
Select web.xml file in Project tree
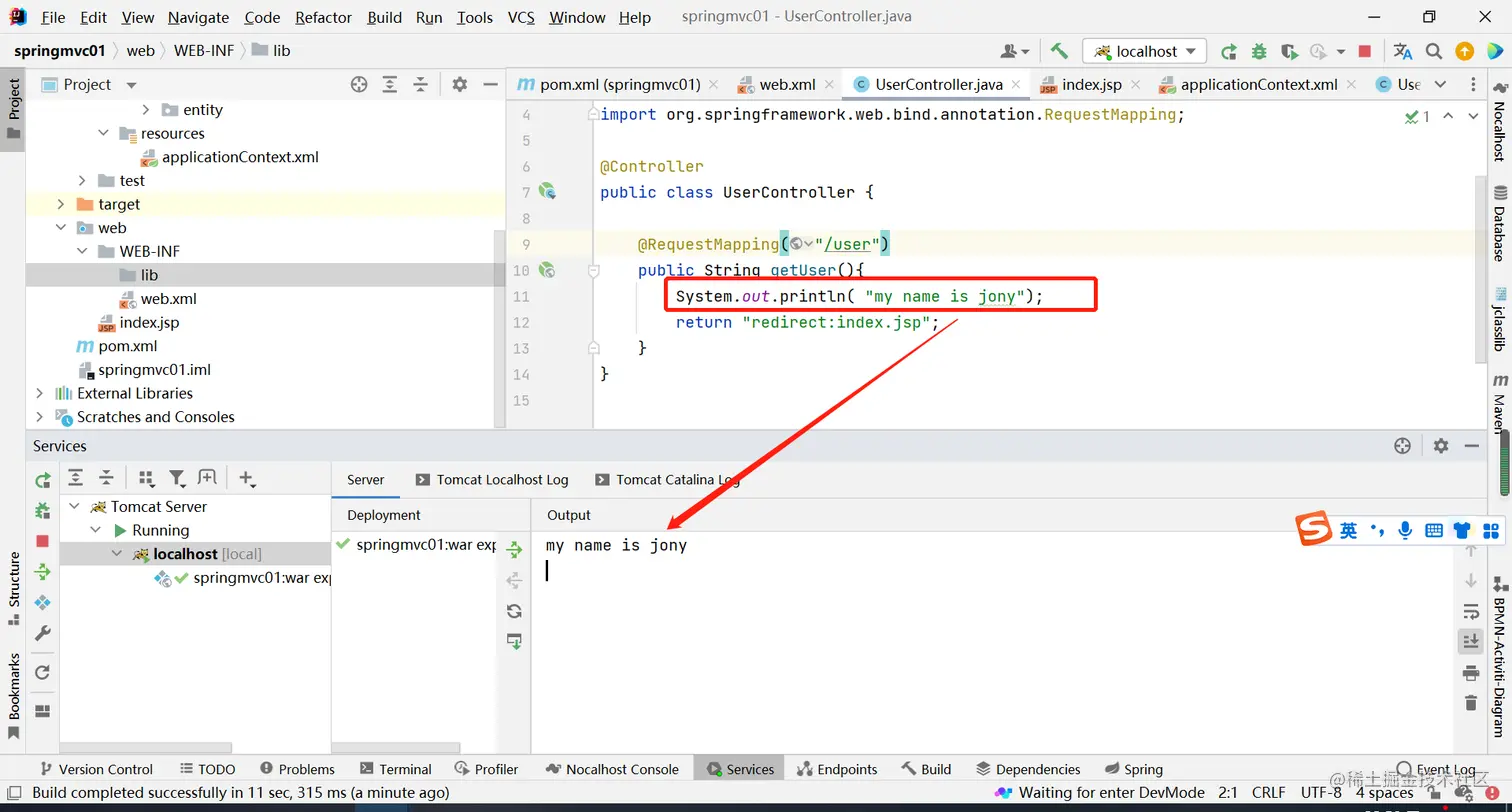pyautogui.click(x=168, y=298)
